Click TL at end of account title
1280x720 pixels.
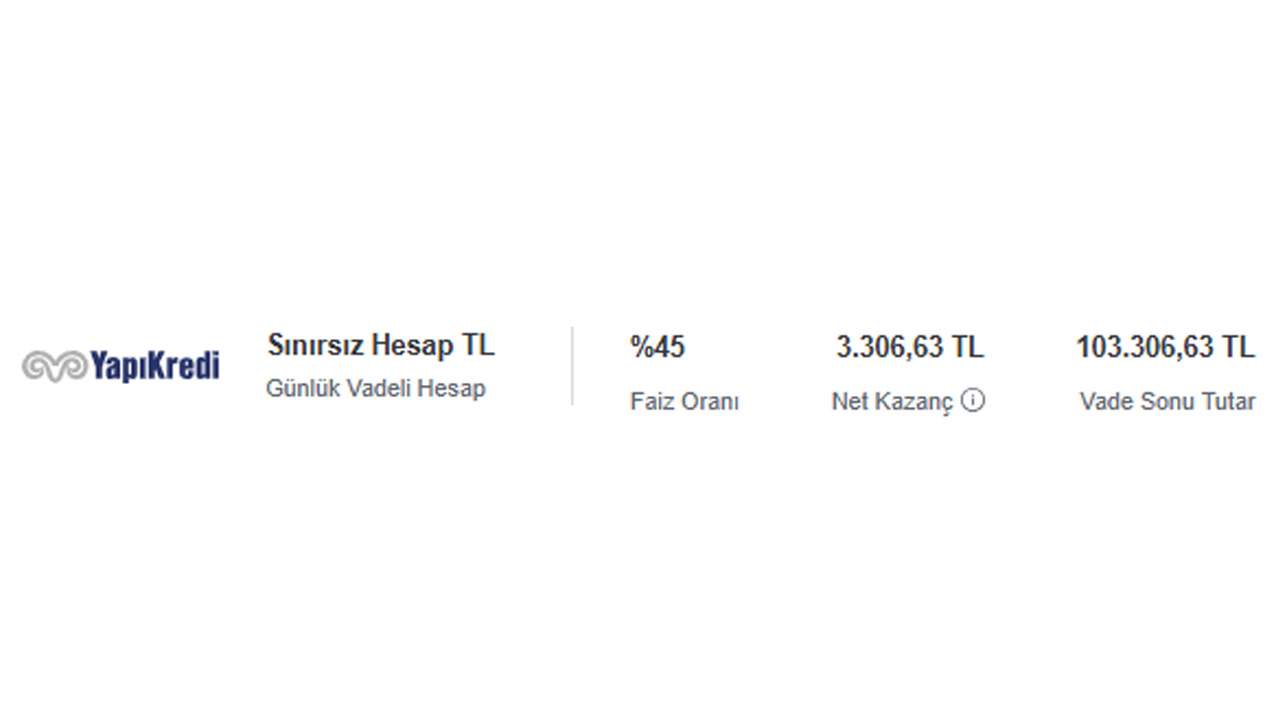point(477,346)
